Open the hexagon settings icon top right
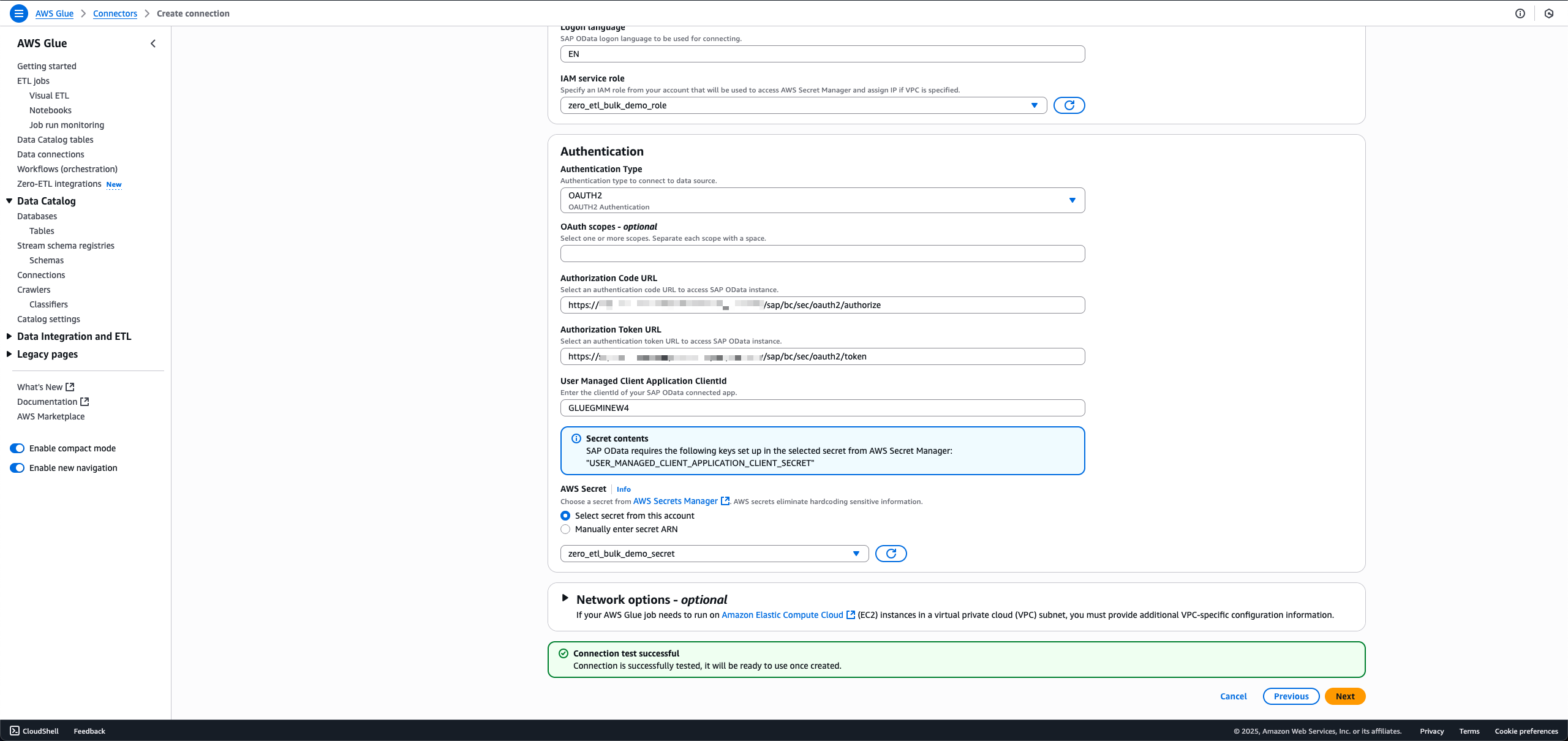 [x=1549, y=13]
